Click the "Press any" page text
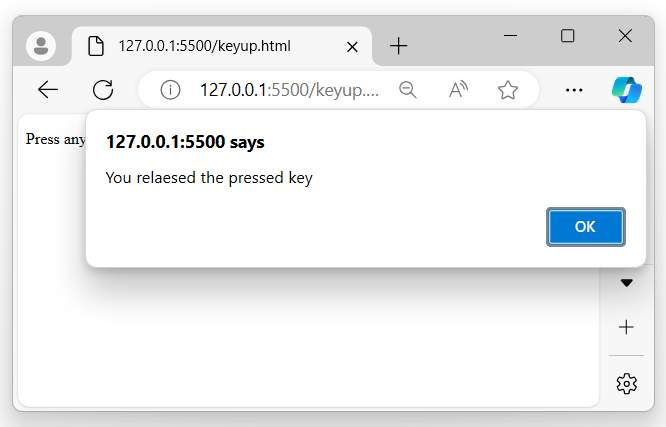This screenshot has height=427, width=666. (x=56, y=139)
